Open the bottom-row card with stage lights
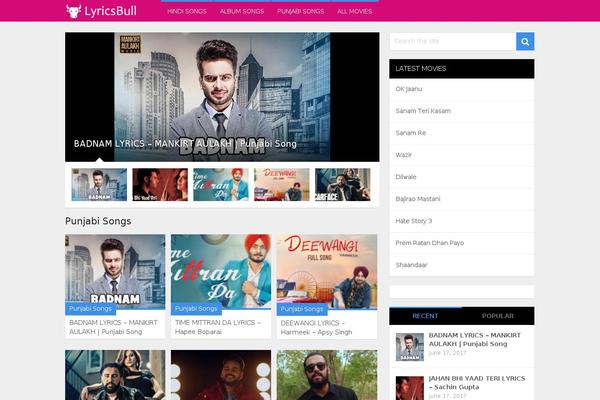 (x=221, y=375)
